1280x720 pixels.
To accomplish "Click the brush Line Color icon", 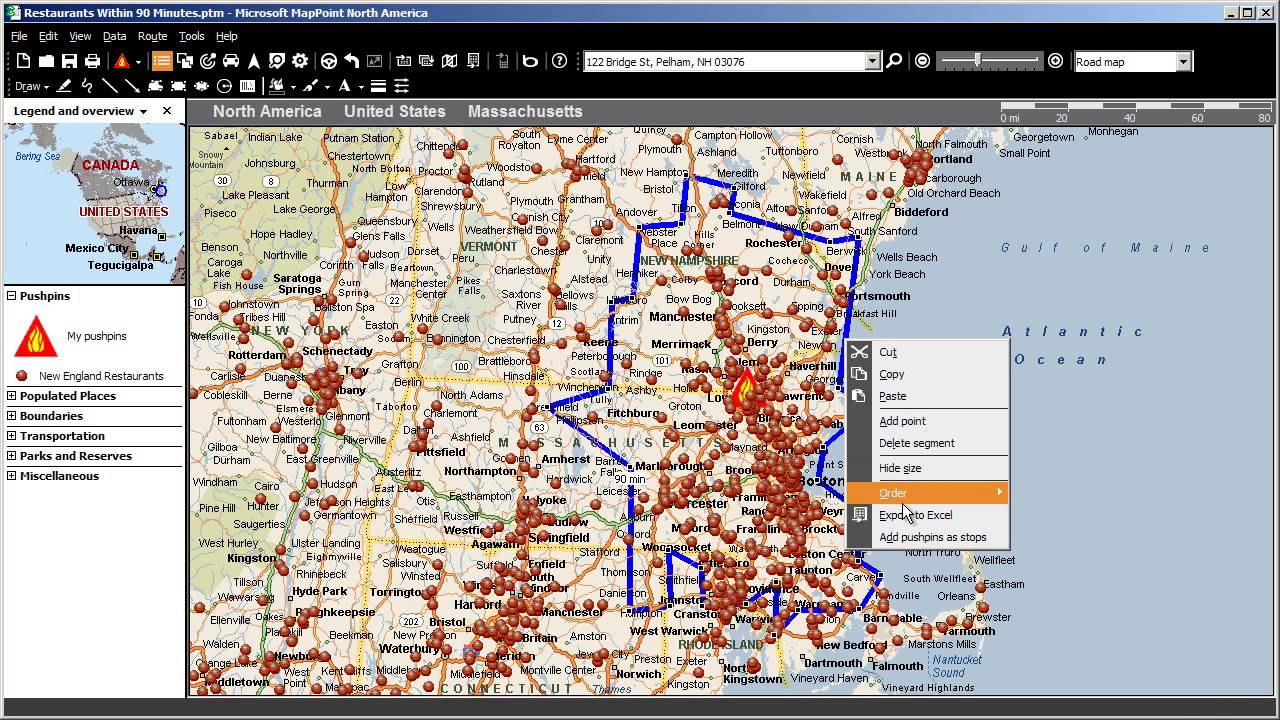I will click(x=310, y=86).
